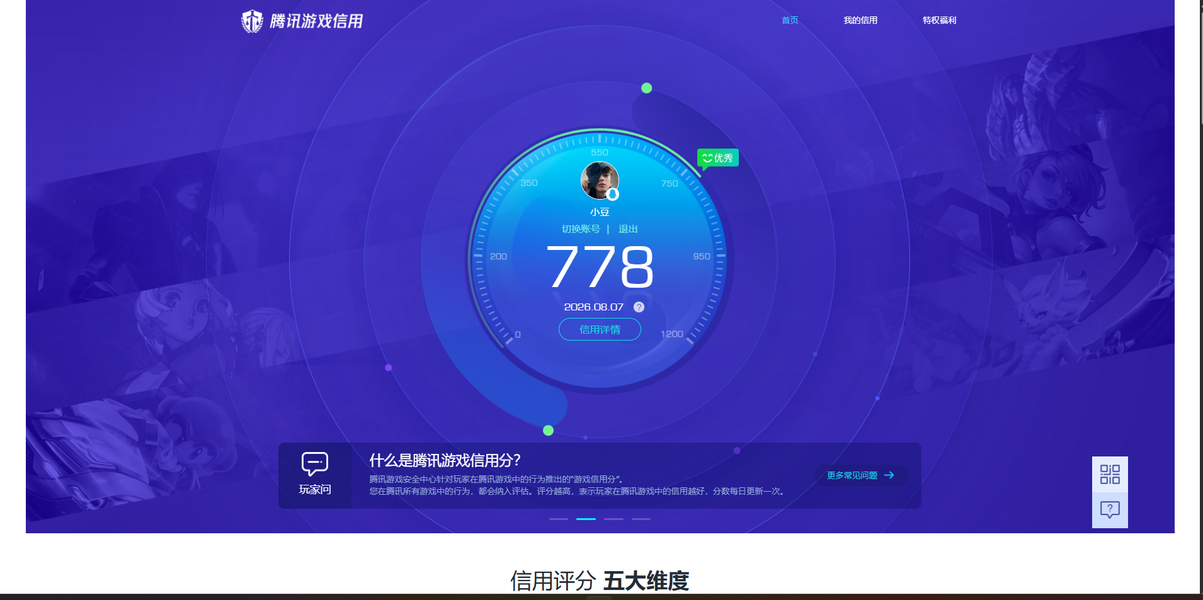Viewport: 1203px width, 600px height.
Task: Click the 信用评分 五大维度 heading
Action: coord(600,581)
